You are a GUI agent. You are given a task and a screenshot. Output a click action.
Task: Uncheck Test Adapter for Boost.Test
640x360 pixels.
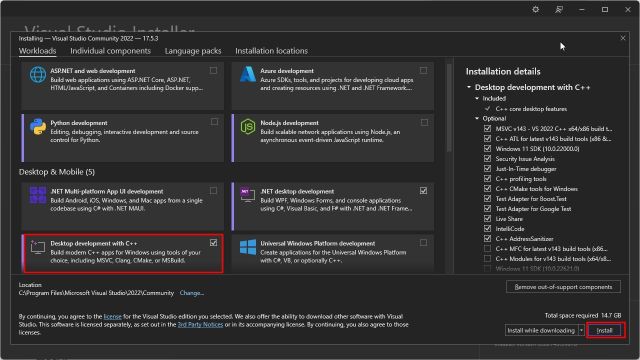(x=487, y=198)
